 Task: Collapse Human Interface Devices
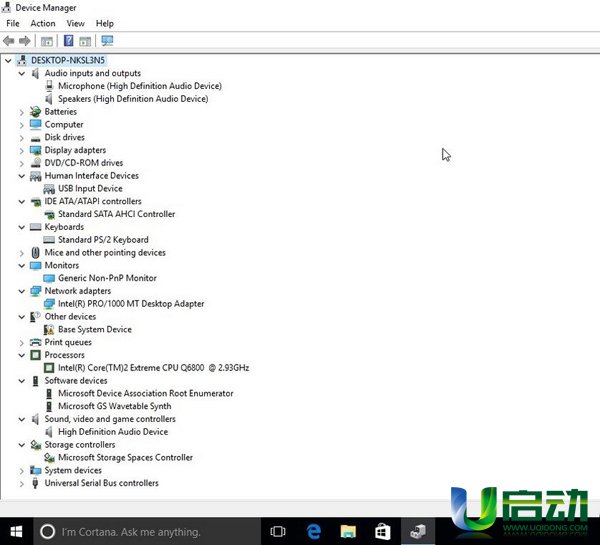pos(22,176)
